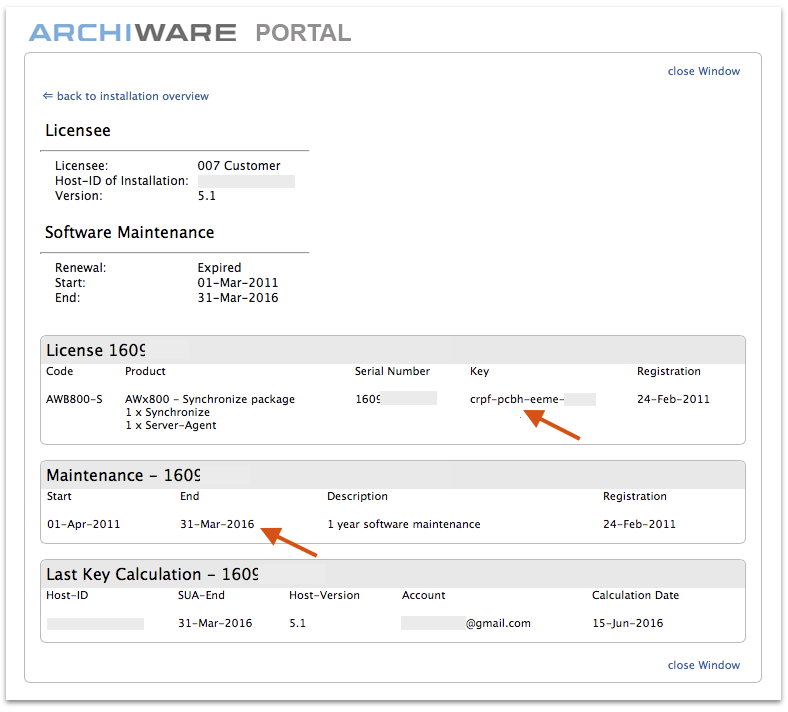The width and height of the screenshot is (788, 712).
Task: Click 'AWx800 - Synchronize package' product name
Action: pos(210,399)
